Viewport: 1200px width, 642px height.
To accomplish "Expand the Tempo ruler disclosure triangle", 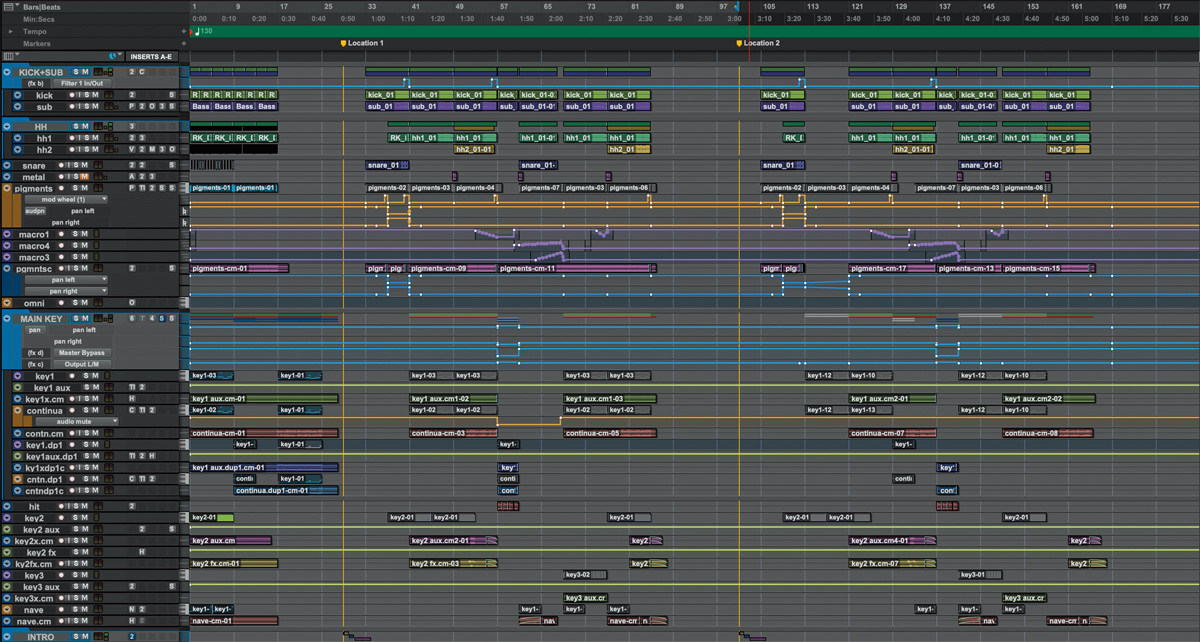I will 11,31.
